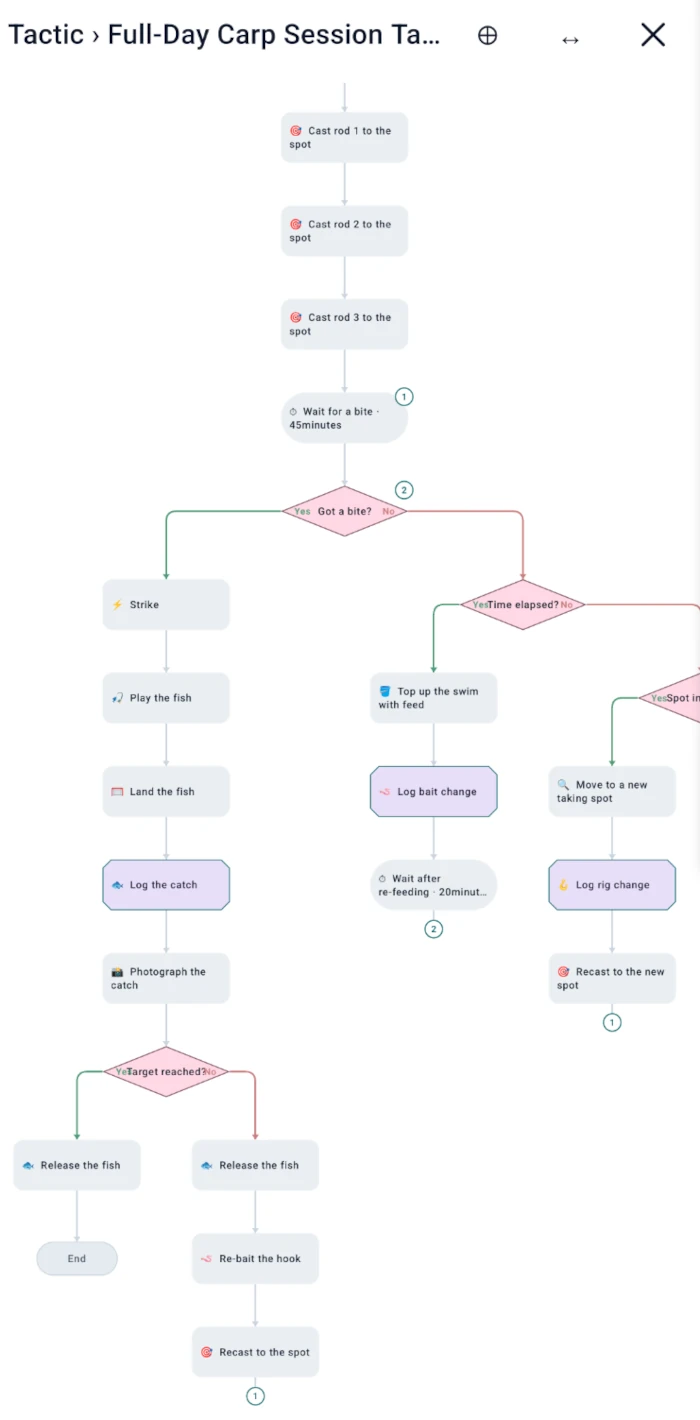Select the 'Target reached?' decision diamond
The width and height of the screenshot is (700, 1420).
pos(166,1071)
